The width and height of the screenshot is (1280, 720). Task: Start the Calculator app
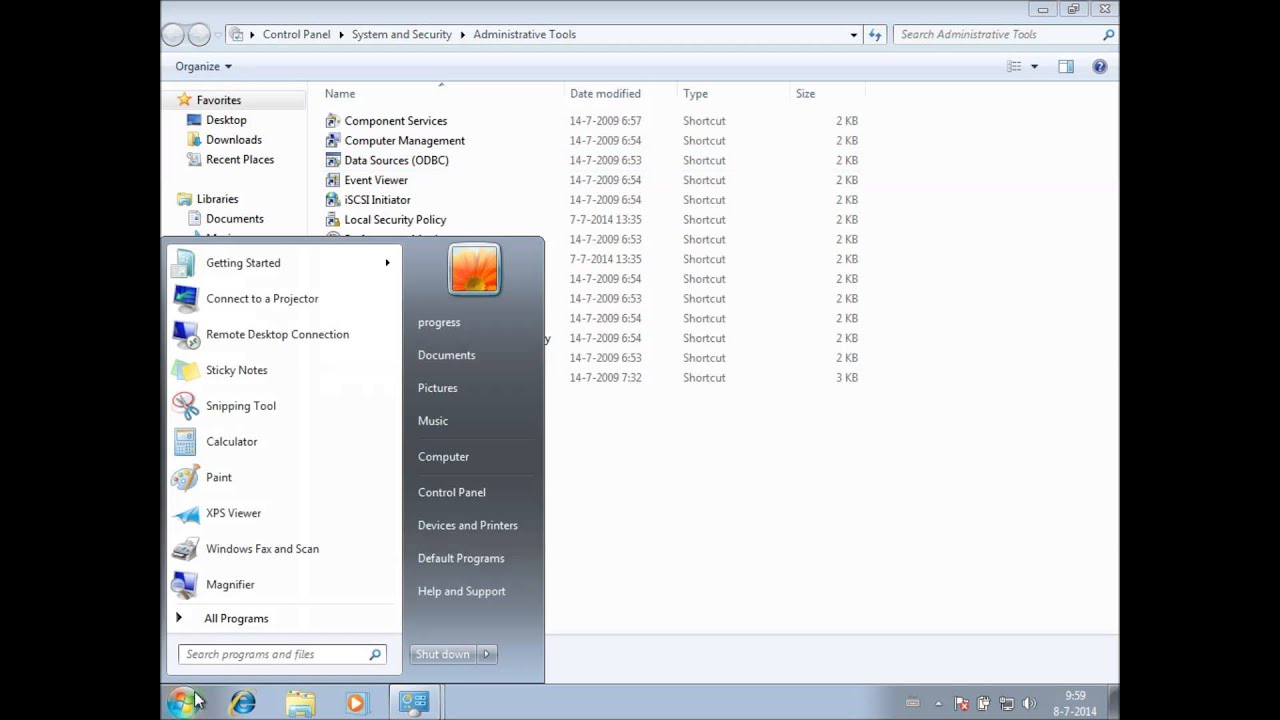284,442
